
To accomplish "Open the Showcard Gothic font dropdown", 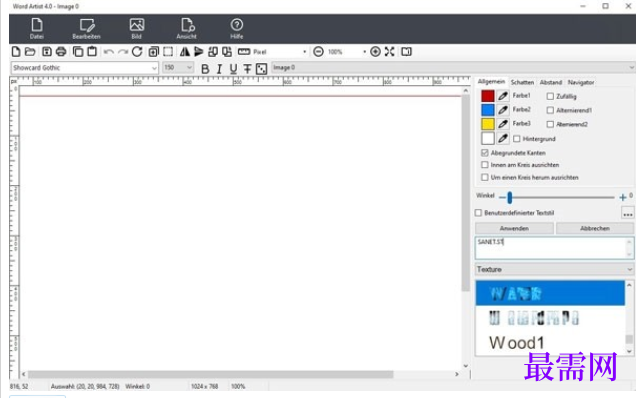I will click(x=84, y=68).
